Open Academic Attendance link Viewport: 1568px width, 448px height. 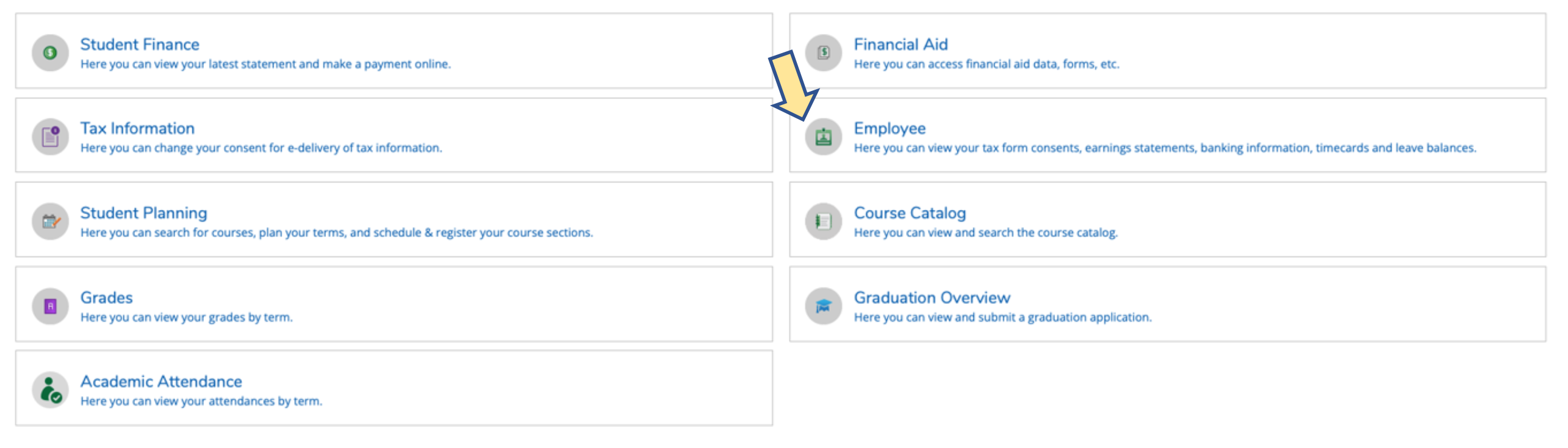pos(161,381)
